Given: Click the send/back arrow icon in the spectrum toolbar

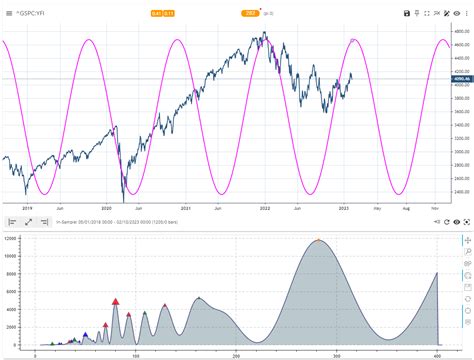Looking at the screenshot, I should click(x=437, y=222).
